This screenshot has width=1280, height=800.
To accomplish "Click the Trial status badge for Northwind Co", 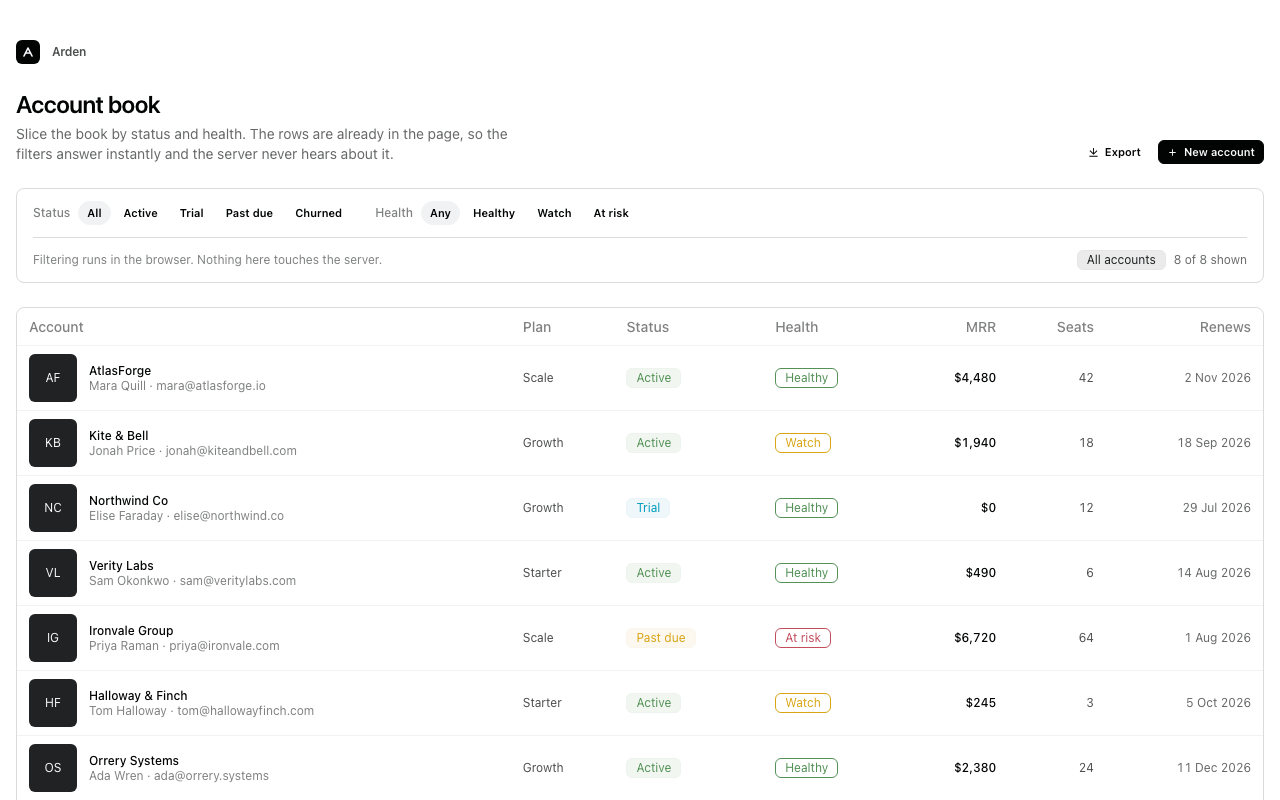I will [x=648, y=508].
